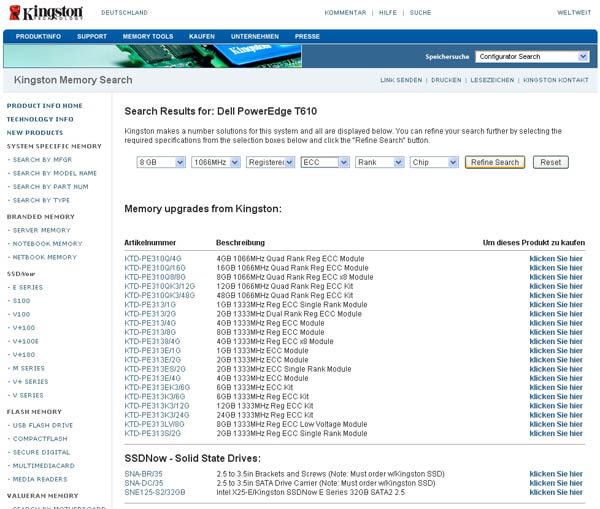
Task: Open the 1066MHz speed dropdown
Action: pyautogui.click(x=216, y=162)
